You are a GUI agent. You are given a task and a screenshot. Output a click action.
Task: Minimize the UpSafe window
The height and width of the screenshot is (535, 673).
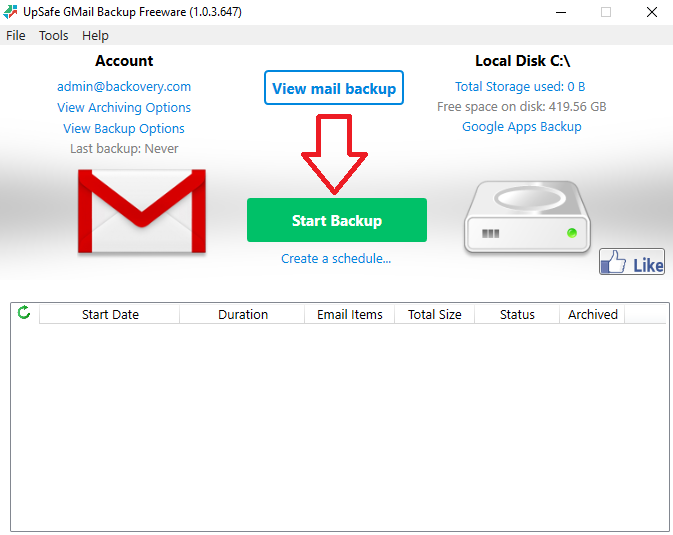[x=561, y=12]
